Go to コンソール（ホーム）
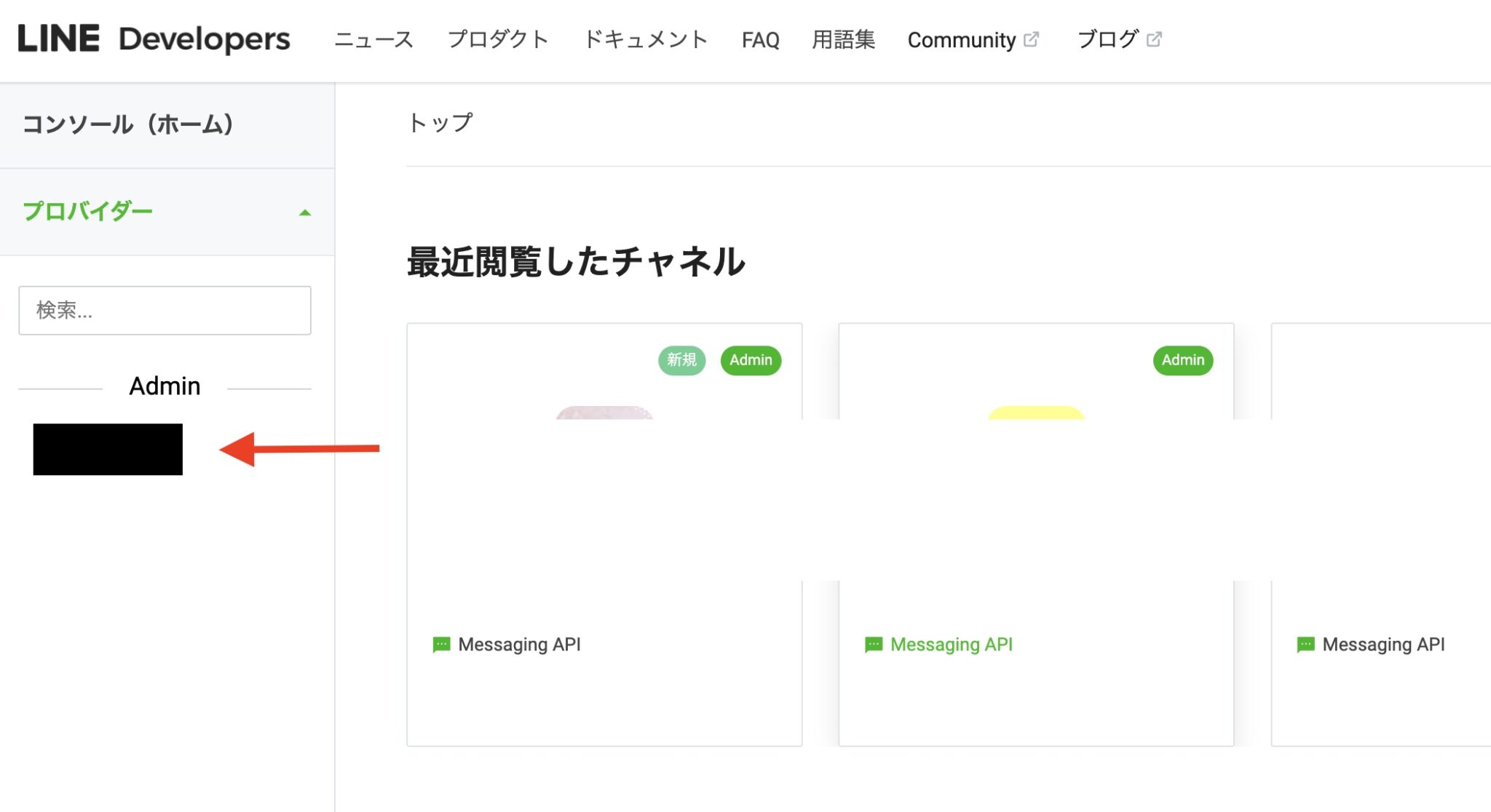1491x812 pixels. [127, 125]
